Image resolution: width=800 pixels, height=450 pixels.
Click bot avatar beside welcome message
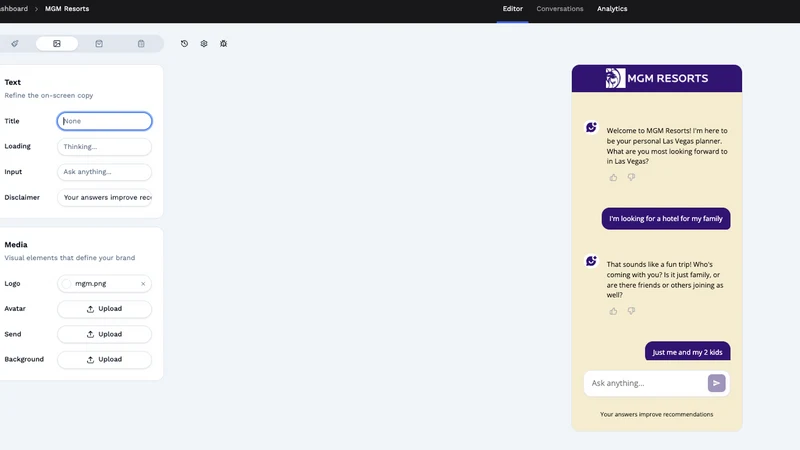(591, 127)
